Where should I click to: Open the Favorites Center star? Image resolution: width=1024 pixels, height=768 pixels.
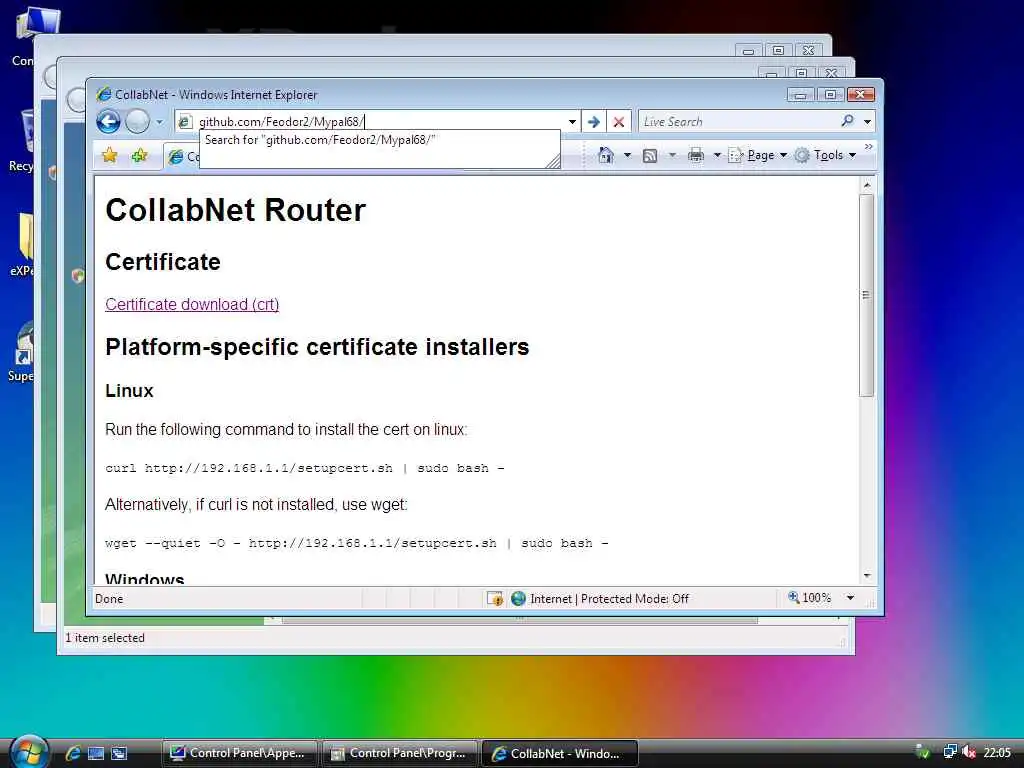pyautogui.click(x=110, y=155)
